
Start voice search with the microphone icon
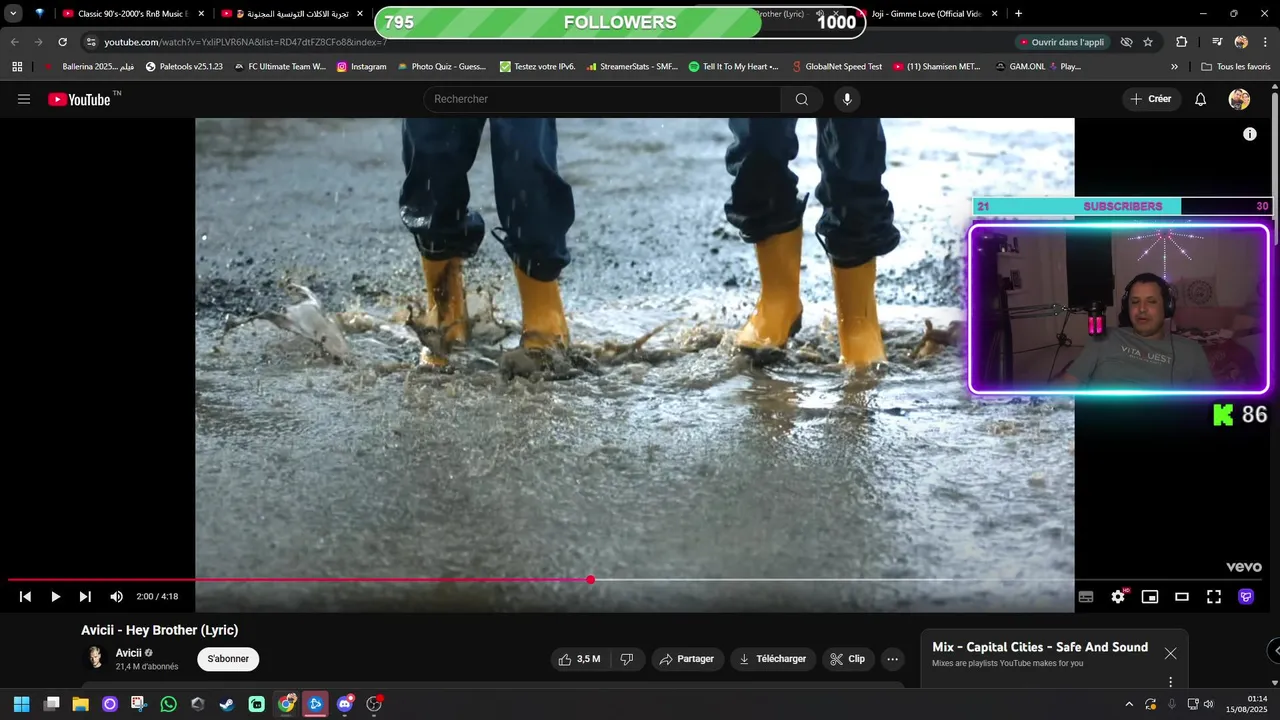tap(847, 99)
